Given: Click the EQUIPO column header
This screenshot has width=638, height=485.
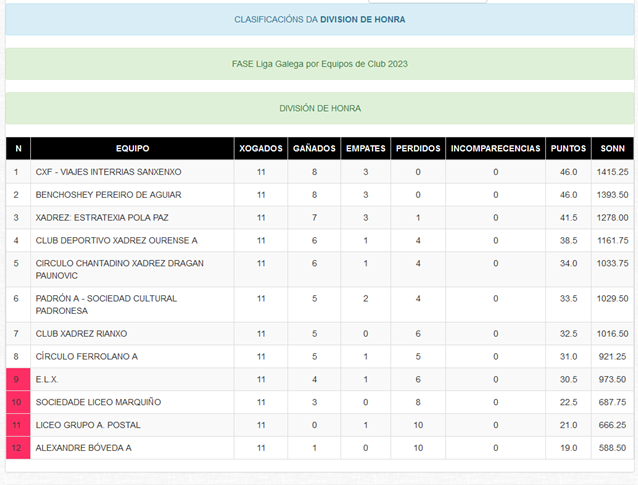Looking at the screenshot, I should coord(132,149).
